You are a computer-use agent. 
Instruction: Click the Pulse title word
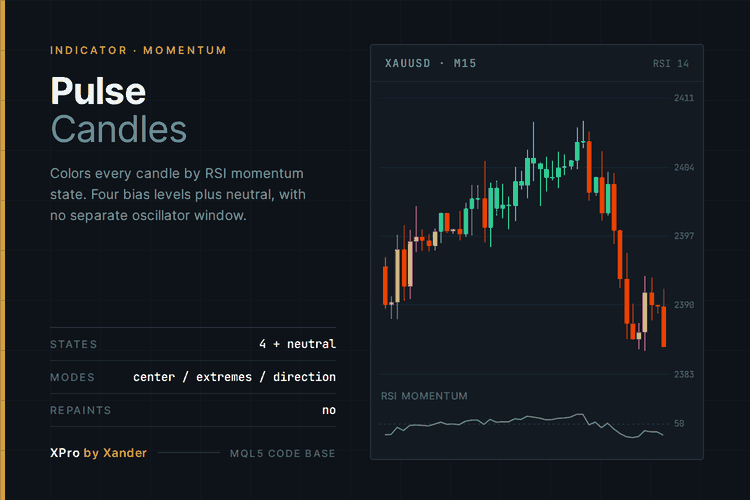pyautogui.click(x=98, y=91)
